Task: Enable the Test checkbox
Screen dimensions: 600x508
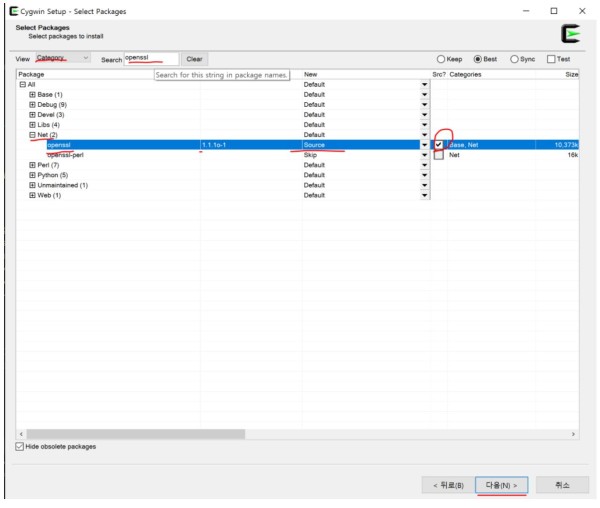Action: tap(551, 59)
